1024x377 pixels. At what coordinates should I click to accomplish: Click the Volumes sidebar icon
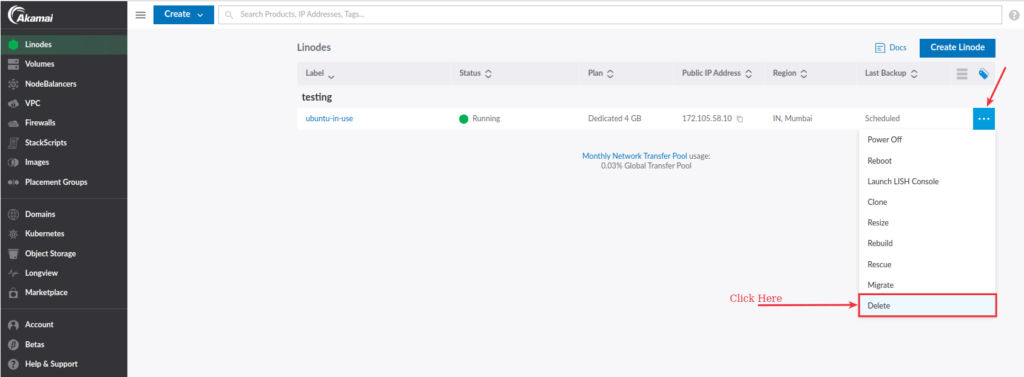click(x=13, y=64)
